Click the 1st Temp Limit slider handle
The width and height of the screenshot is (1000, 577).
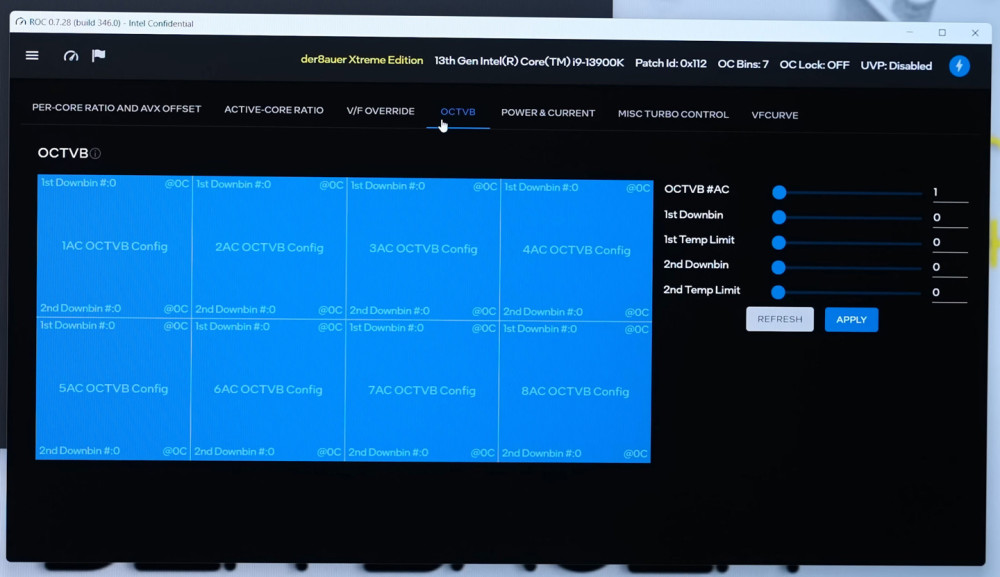(x=778, y=242)
